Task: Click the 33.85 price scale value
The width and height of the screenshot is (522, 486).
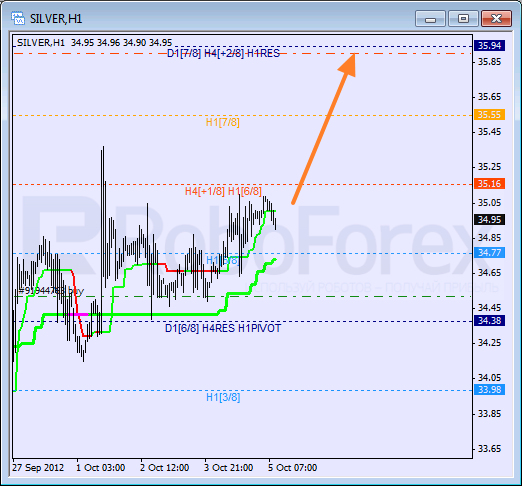Action: (x=489, y=414)
